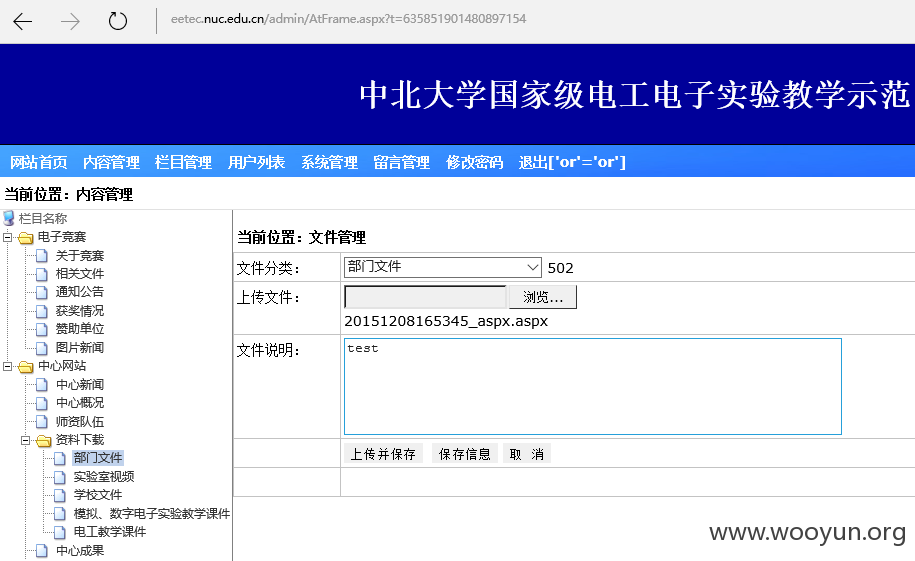
Task: Click the page icon beside 实验室视频
Action: (x=60, y=477)
